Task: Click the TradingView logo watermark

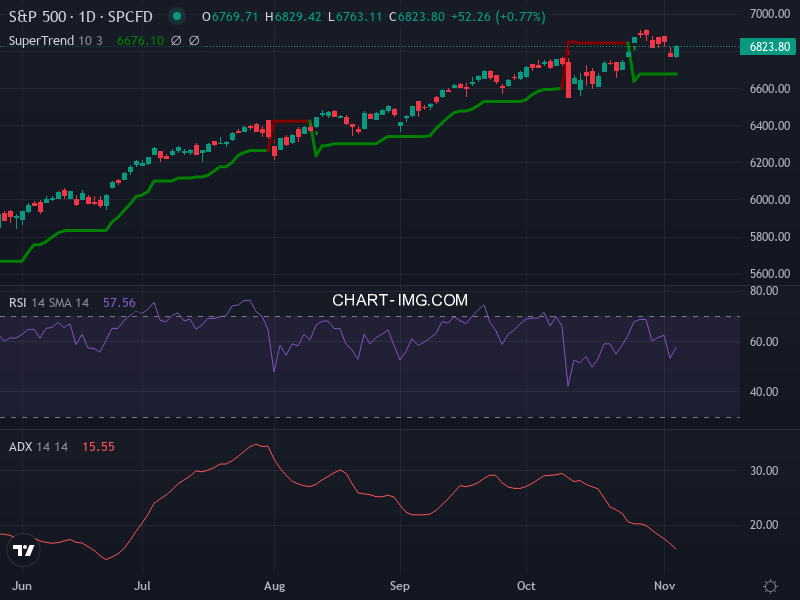Action: pyautogui.click(x=22, y=550)
